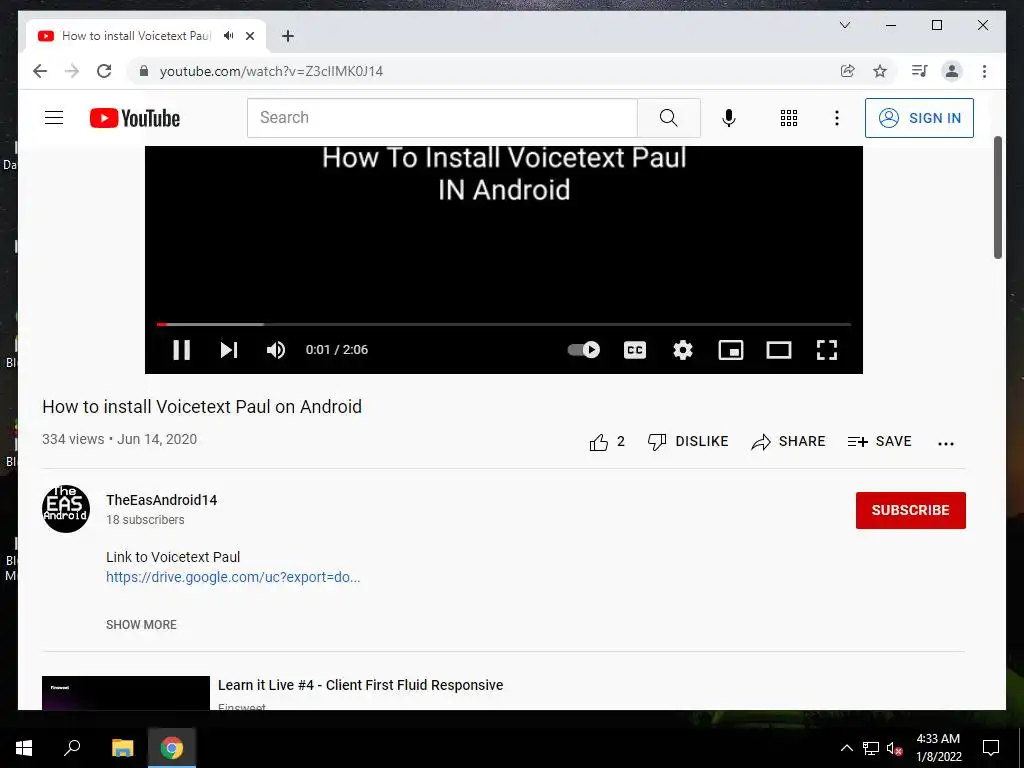Like this video thumbs up
Viewport: 1024px width, 768px height.
607,442
